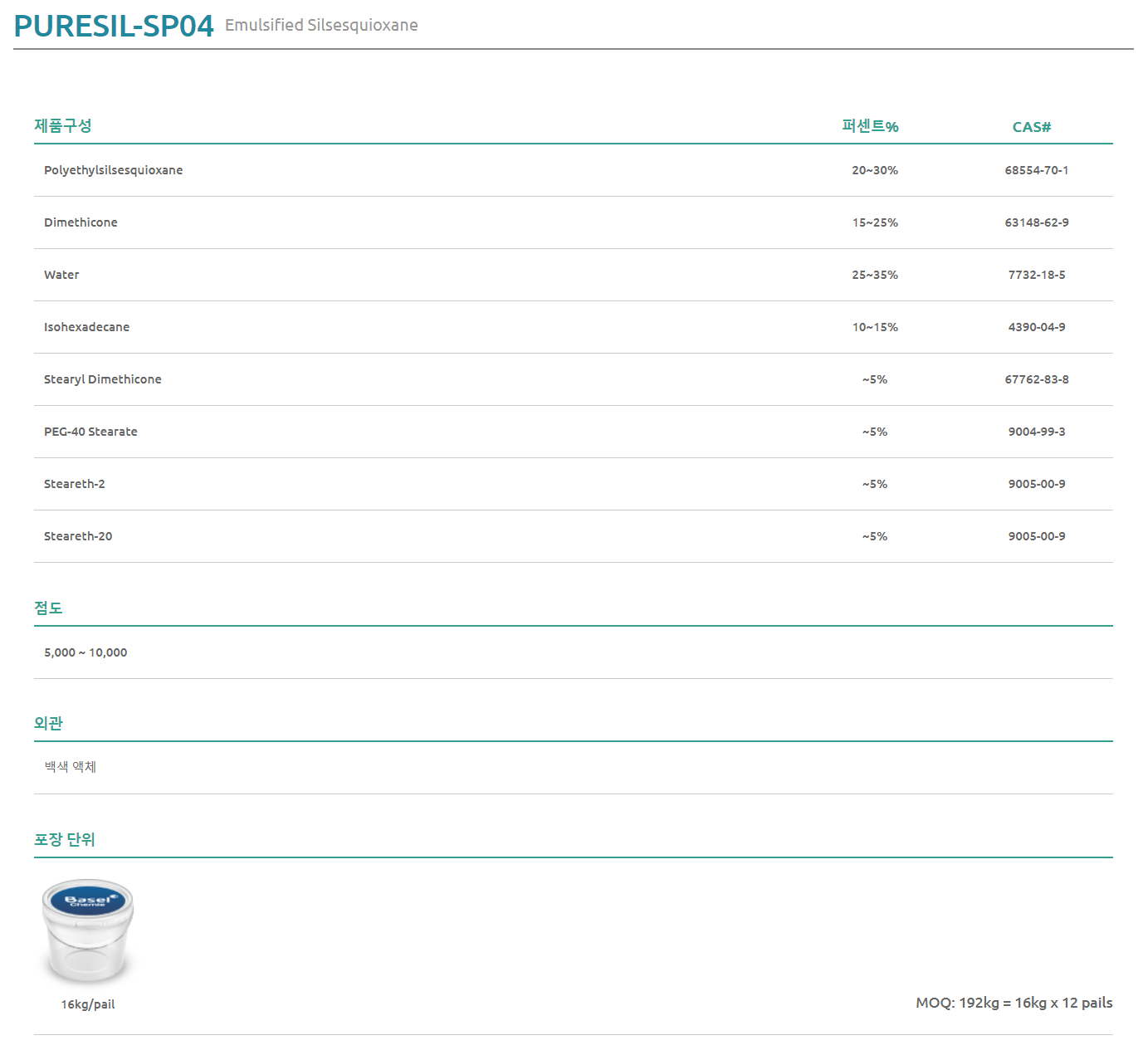Click the ~5% value for Stearyl Dimethicone
The image size is (1148, 1050).
[875, 379]
